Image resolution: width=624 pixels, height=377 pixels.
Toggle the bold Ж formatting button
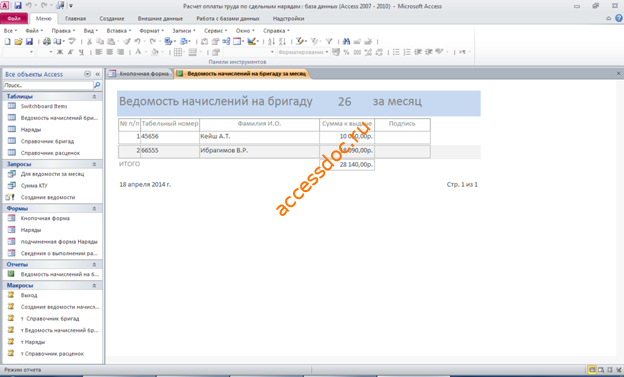pos(60,52)
